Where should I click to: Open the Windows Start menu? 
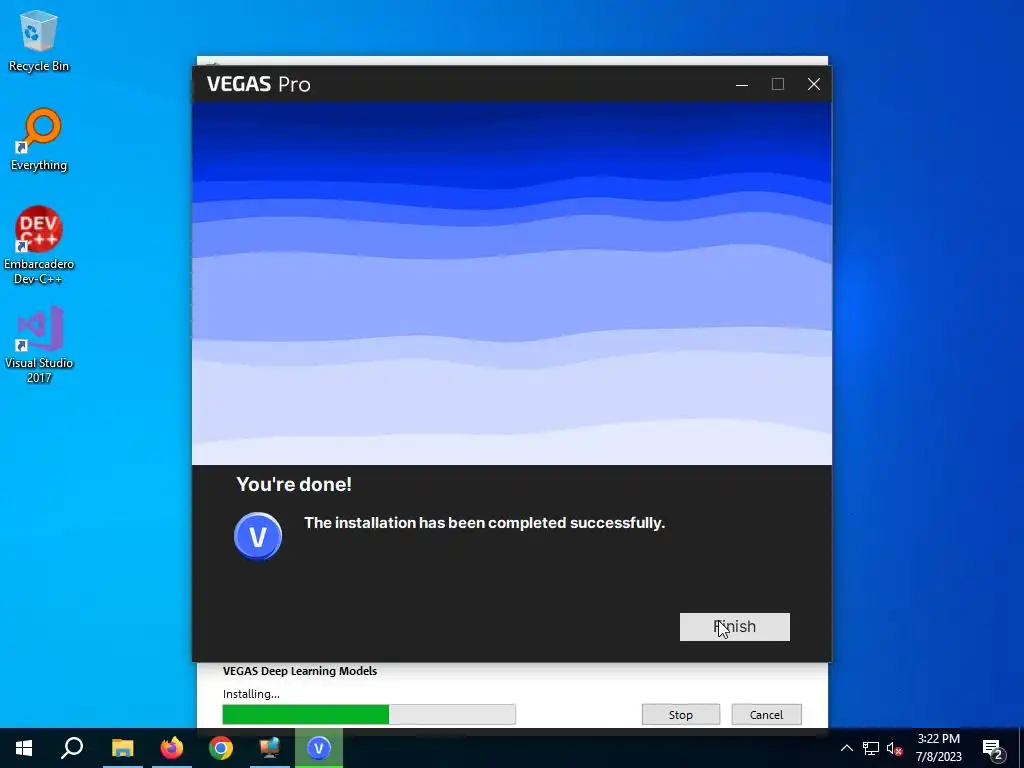(x=24, y=748)
